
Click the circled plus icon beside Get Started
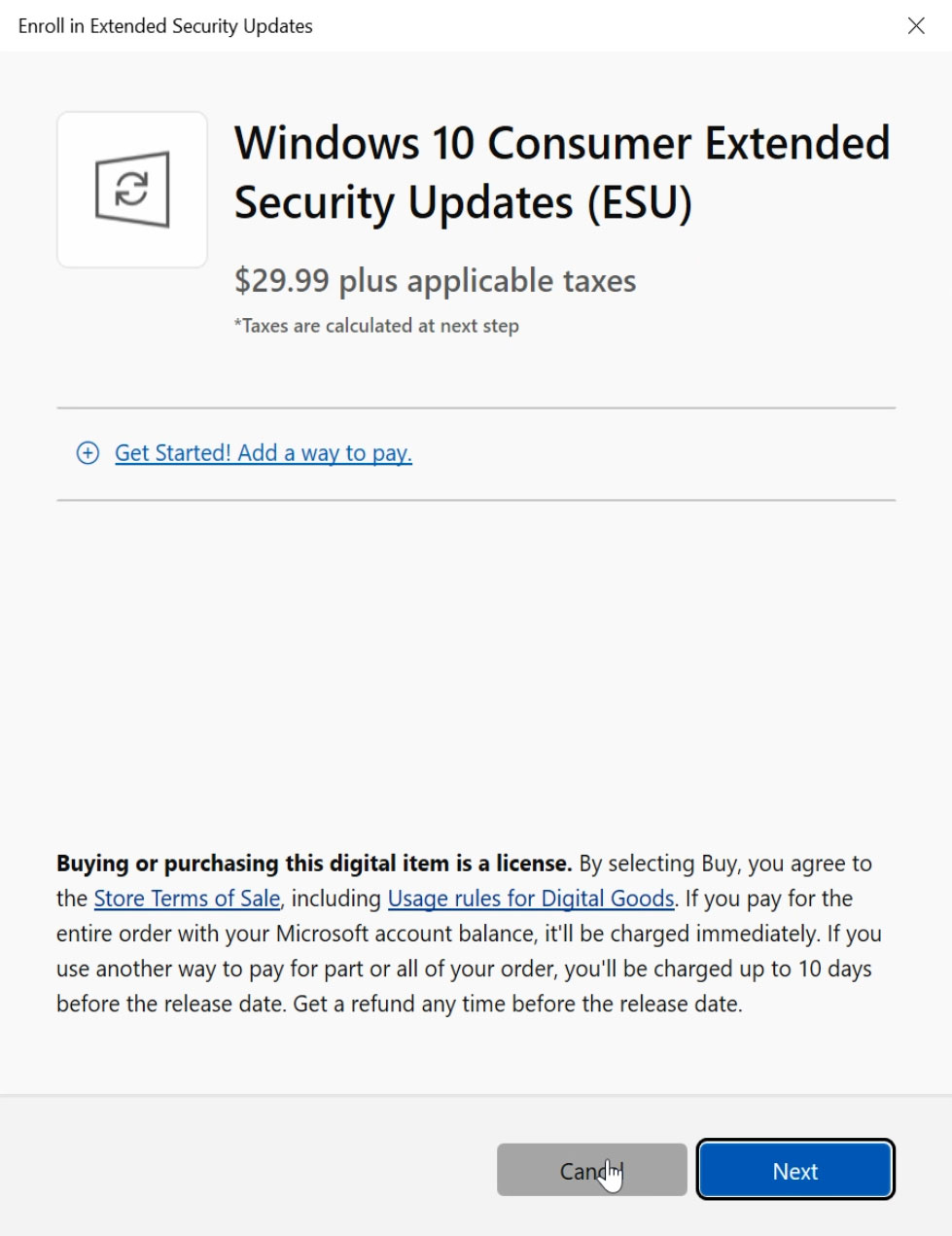pos(88,453)
